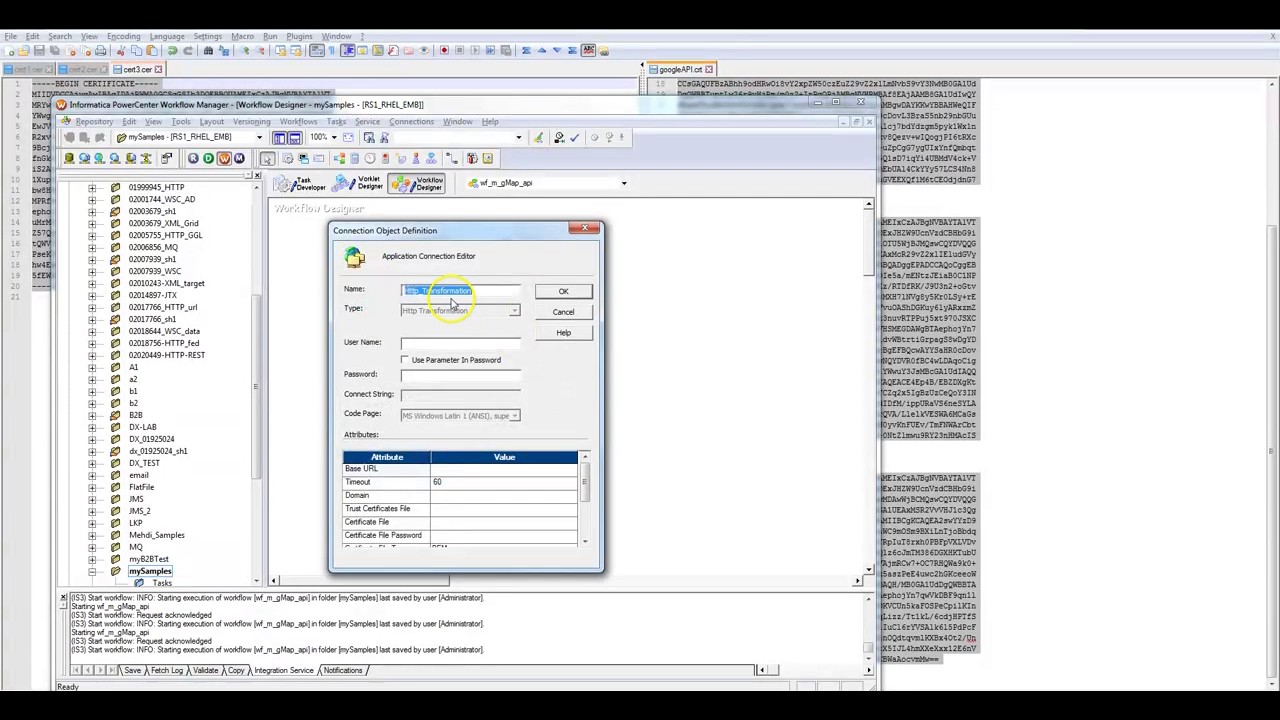Switch to googleAPI.crt tab in Notepad++

point(680,69)
